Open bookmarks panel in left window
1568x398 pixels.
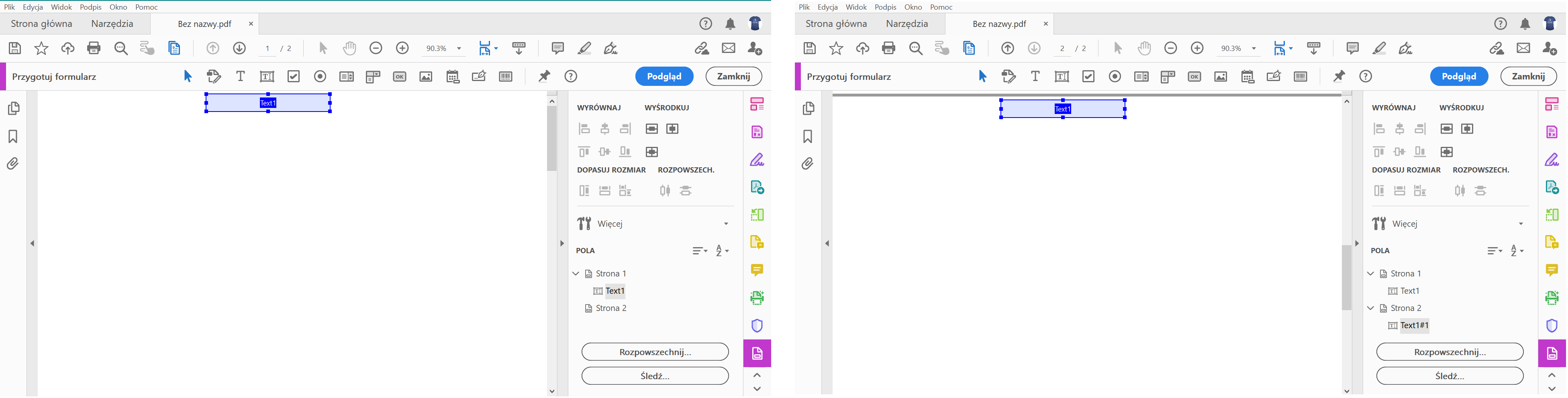click(13, 137)
